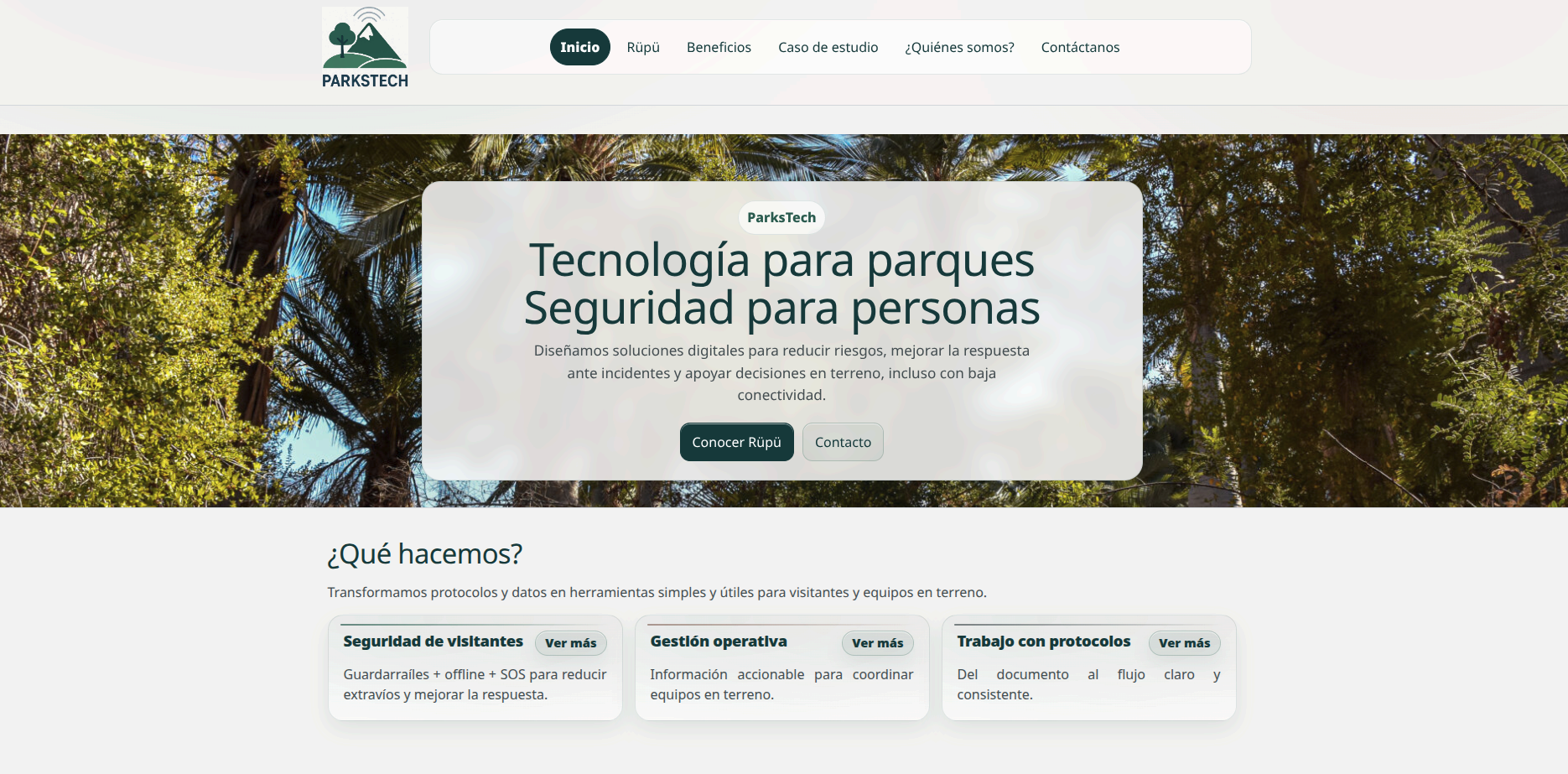The image size is (1568, 774).
Task: Click the hero paragraph starting with Diseñamos soluciones
Action: coord(781,372)
